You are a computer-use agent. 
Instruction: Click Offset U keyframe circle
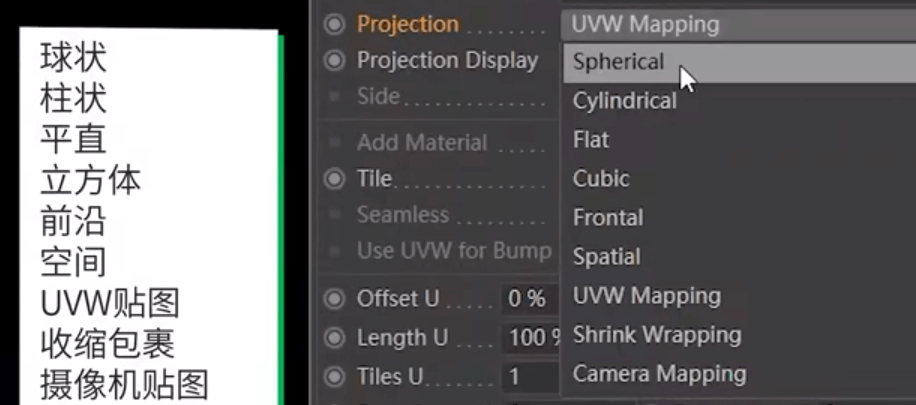(x=334, y=299)
